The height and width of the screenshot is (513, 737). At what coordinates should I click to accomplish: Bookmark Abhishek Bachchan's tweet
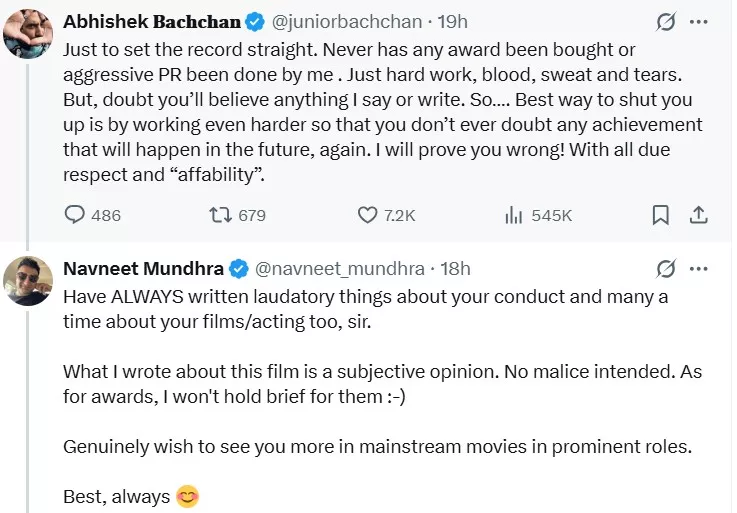point(660,215)
